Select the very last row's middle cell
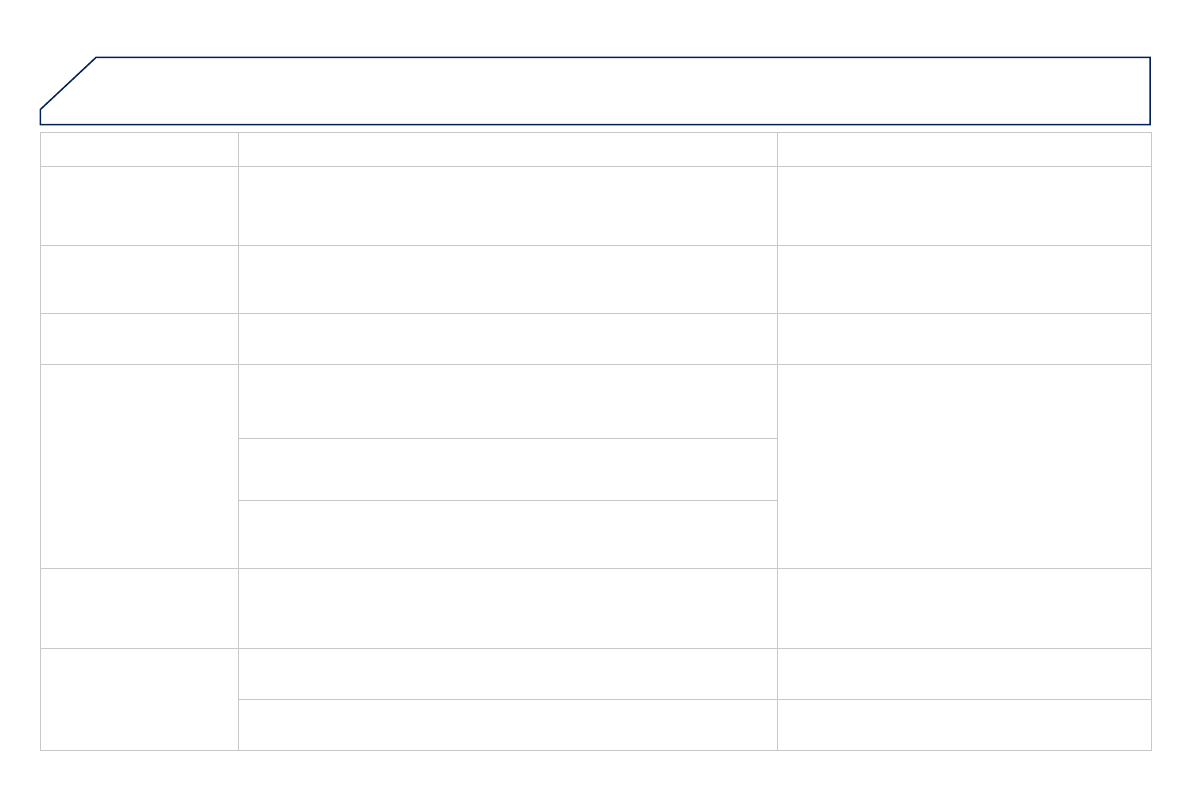Viewport: 1191px width, 794px height. 507,725
